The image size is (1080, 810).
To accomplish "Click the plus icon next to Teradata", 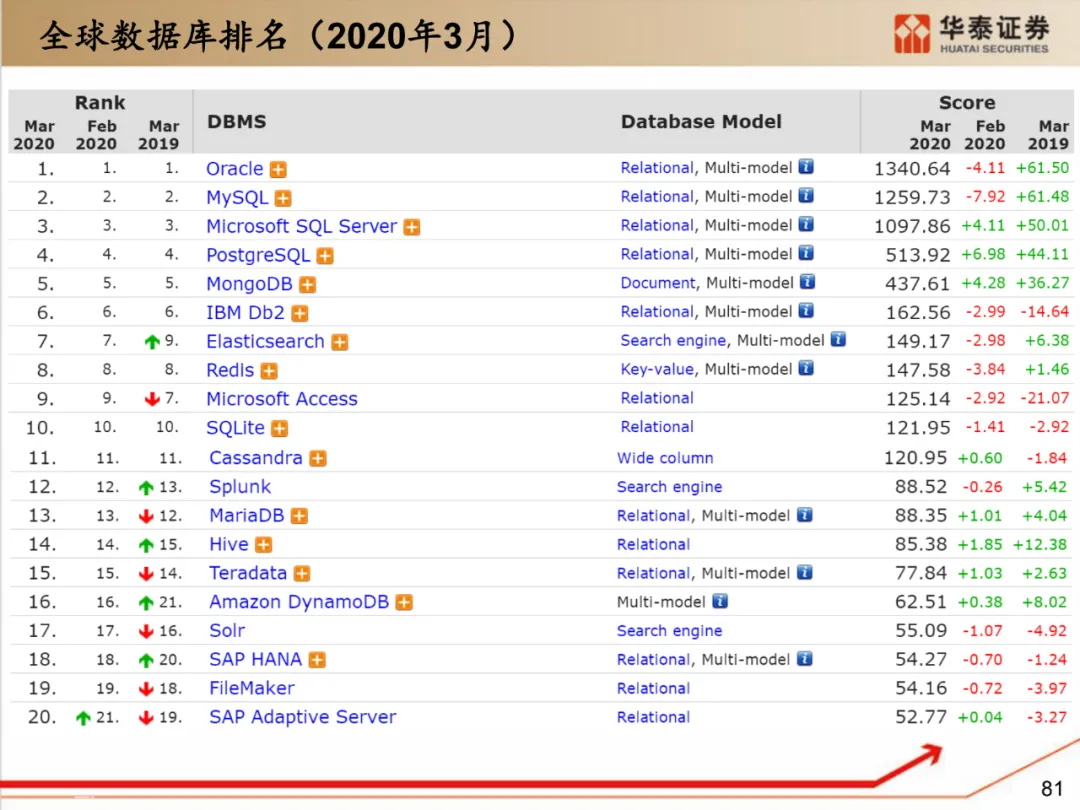I will click(302, 574).
